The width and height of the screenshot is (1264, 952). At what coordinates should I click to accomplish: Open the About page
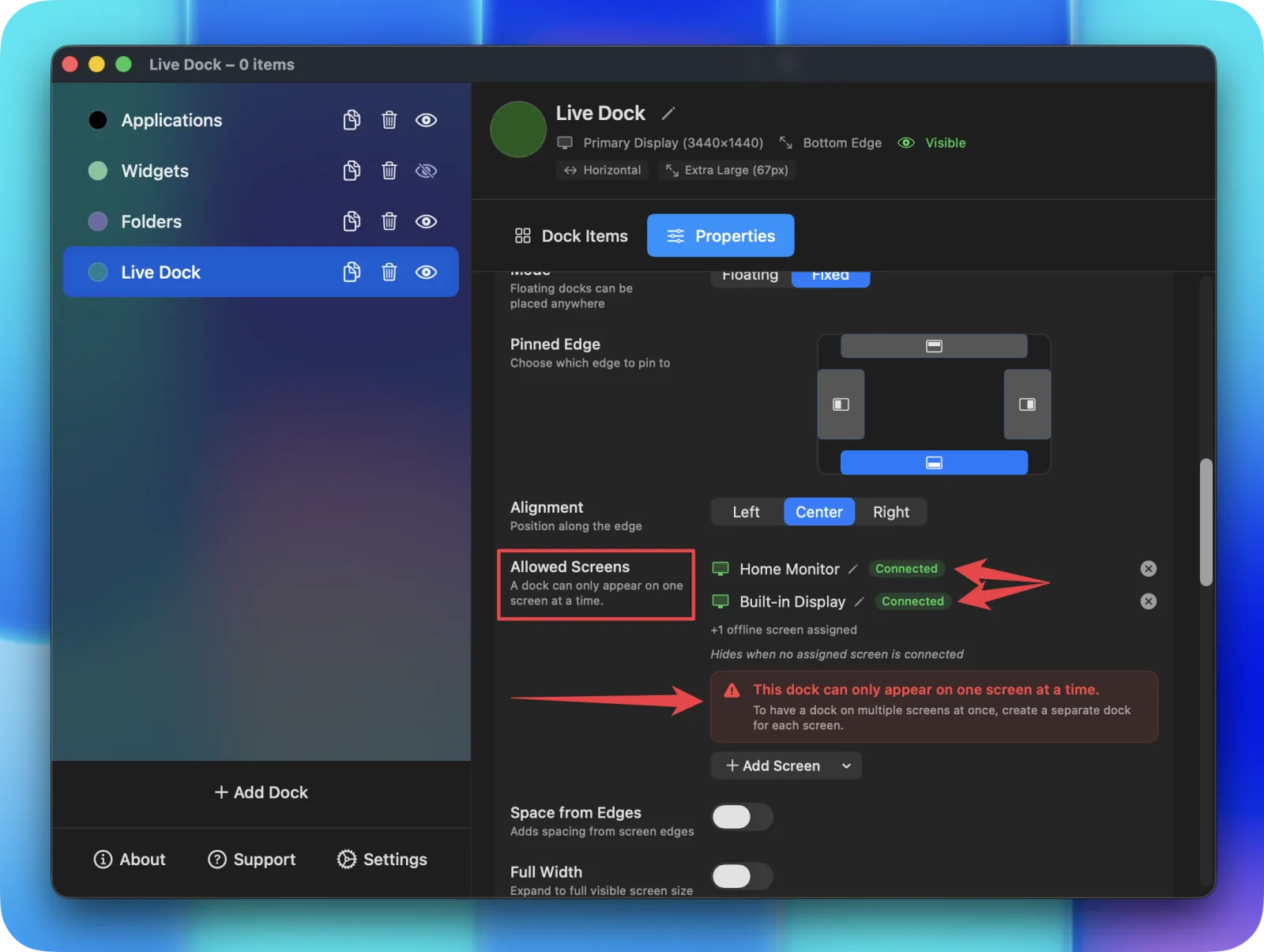(130, 860)
